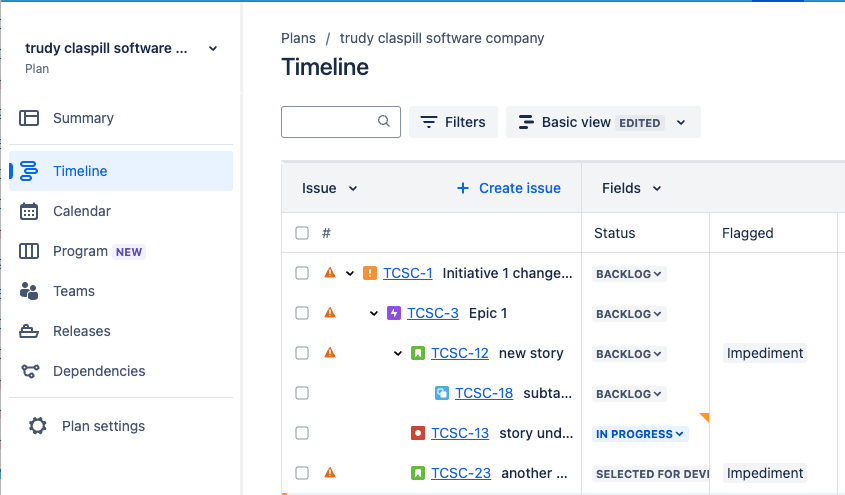This screenshot has height=495, width=845.
Task: Click the green story icon of TCSC-12
Action: (418, 353)
